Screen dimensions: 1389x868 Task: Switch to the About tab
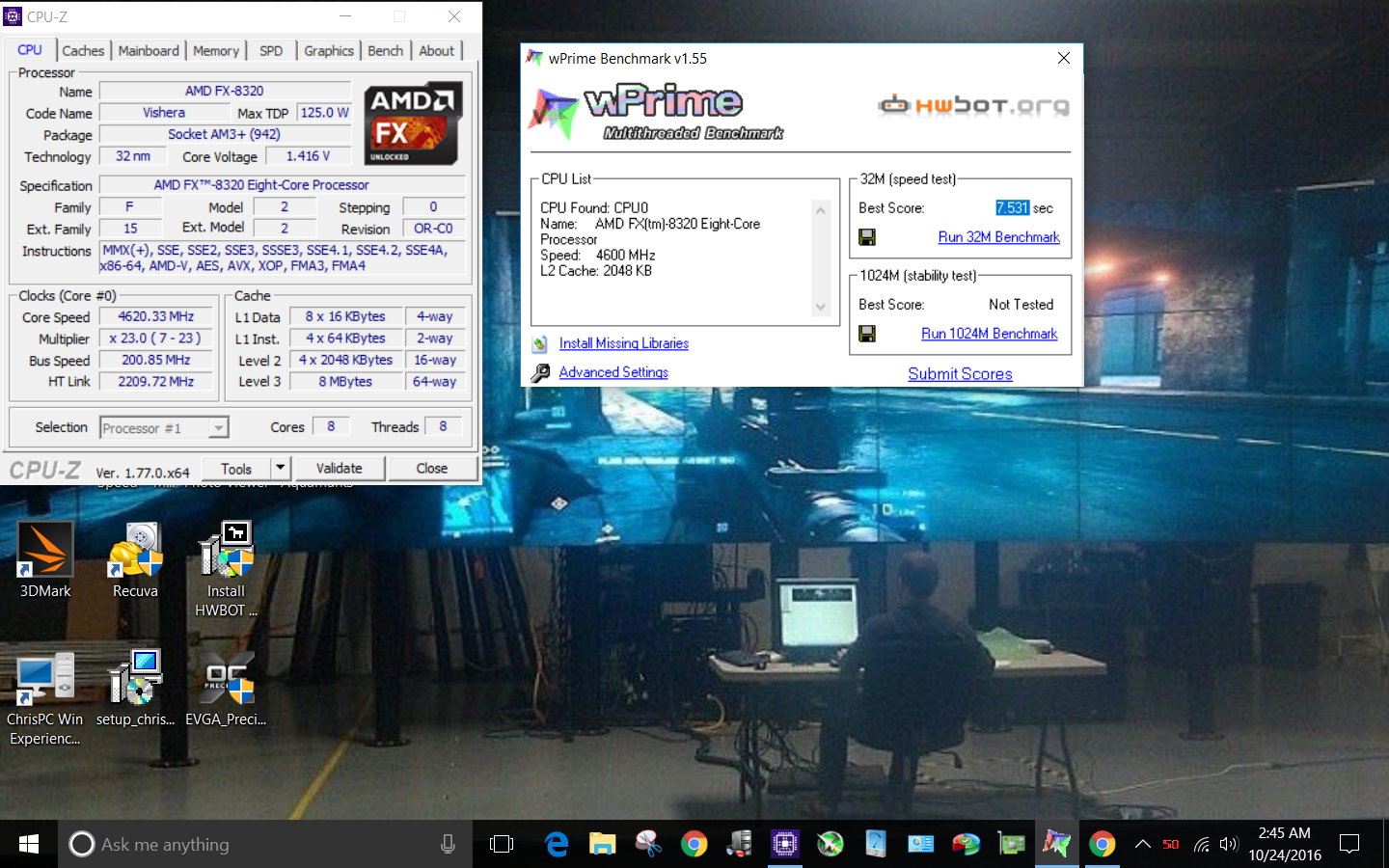[x=437, y=51]
